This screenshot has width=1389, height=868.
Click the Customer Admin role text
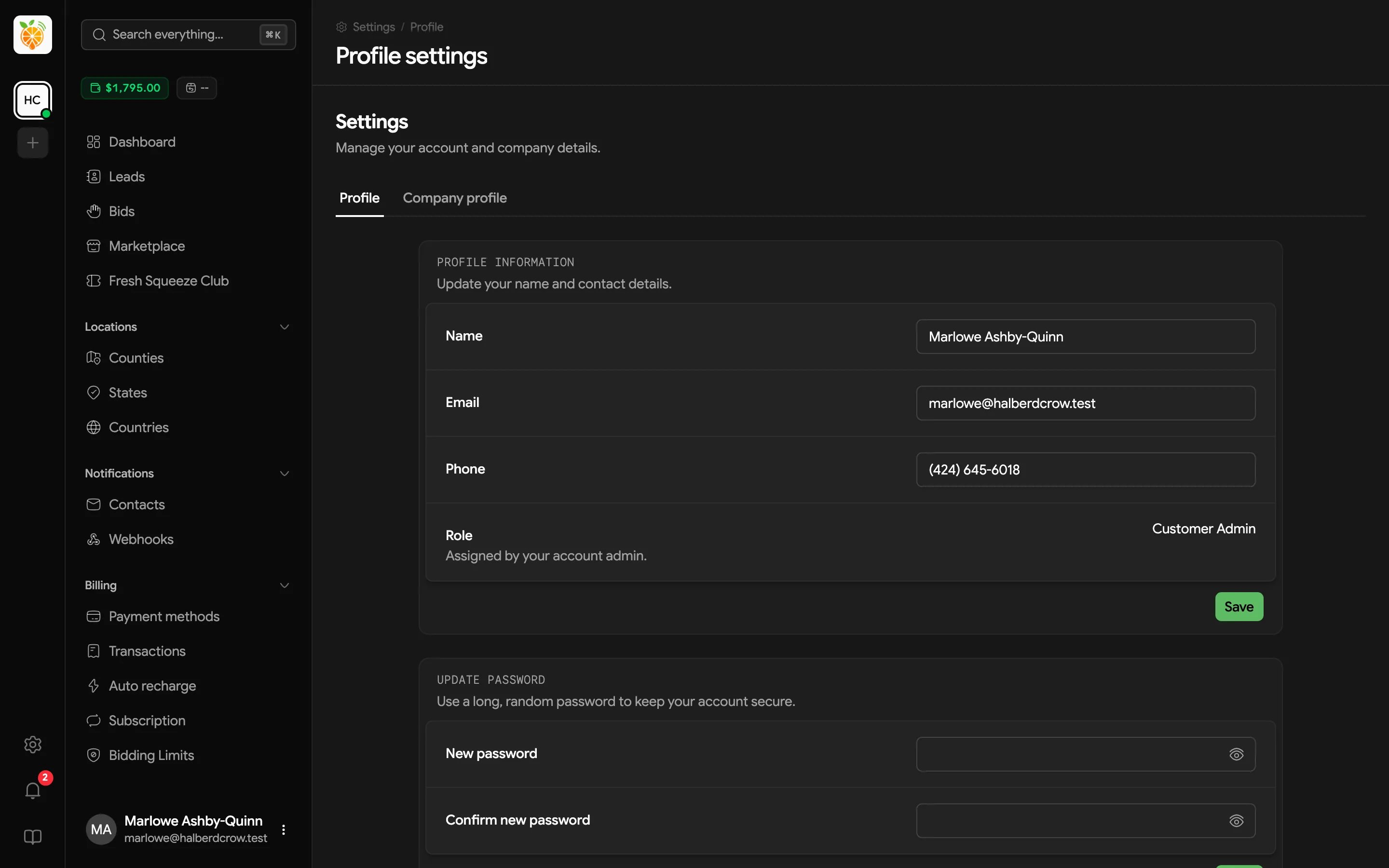(x=1204, y=529)
